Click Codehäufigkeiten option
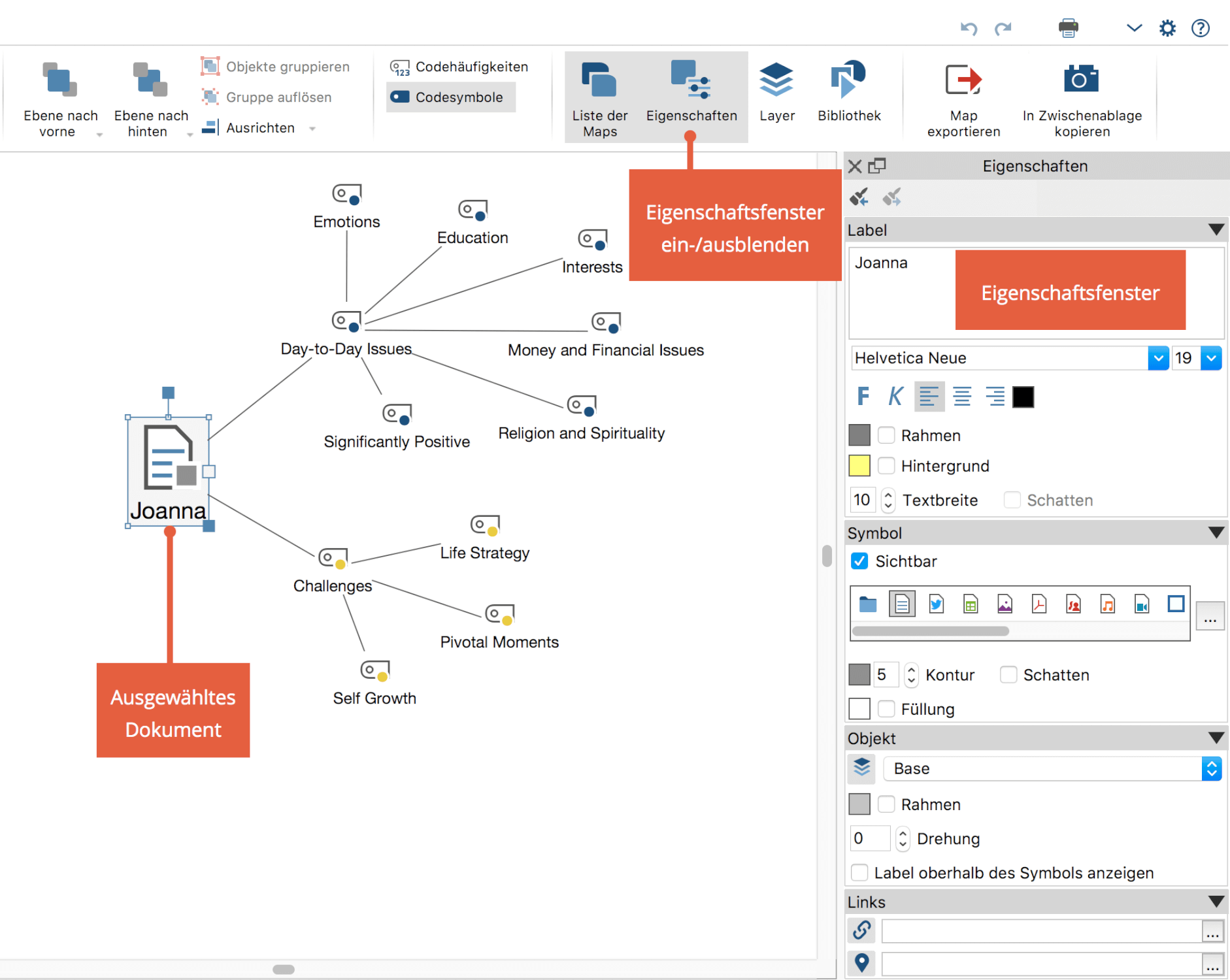 [x=459, y=67]
